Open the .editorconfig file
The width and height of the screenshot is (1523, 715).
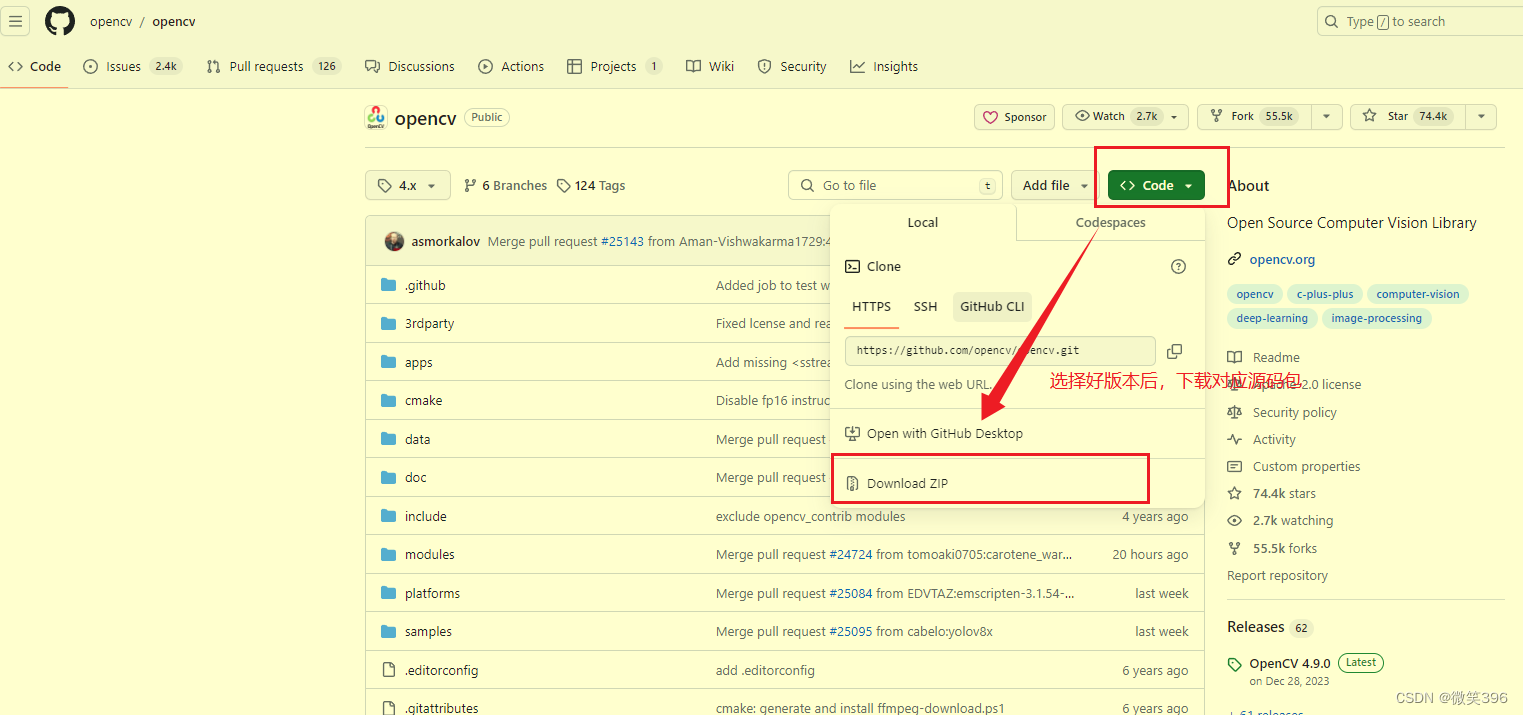(x=441, y=671)
